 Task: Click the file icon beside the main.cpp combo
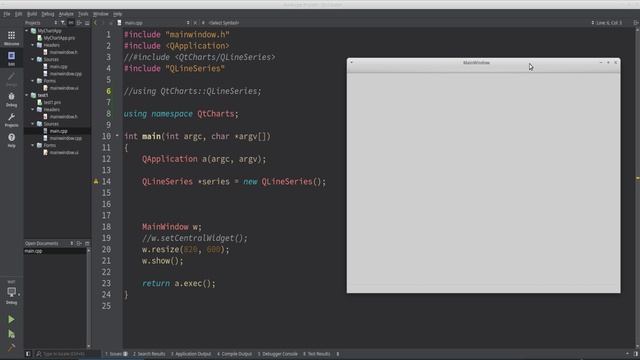(119, 23)
